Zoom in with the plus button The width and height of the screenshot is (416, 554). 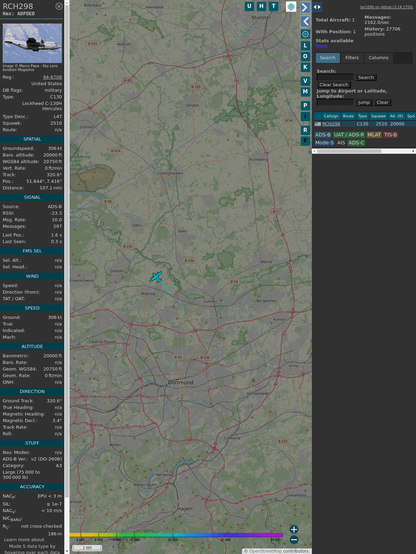click(x=294, y=529)
